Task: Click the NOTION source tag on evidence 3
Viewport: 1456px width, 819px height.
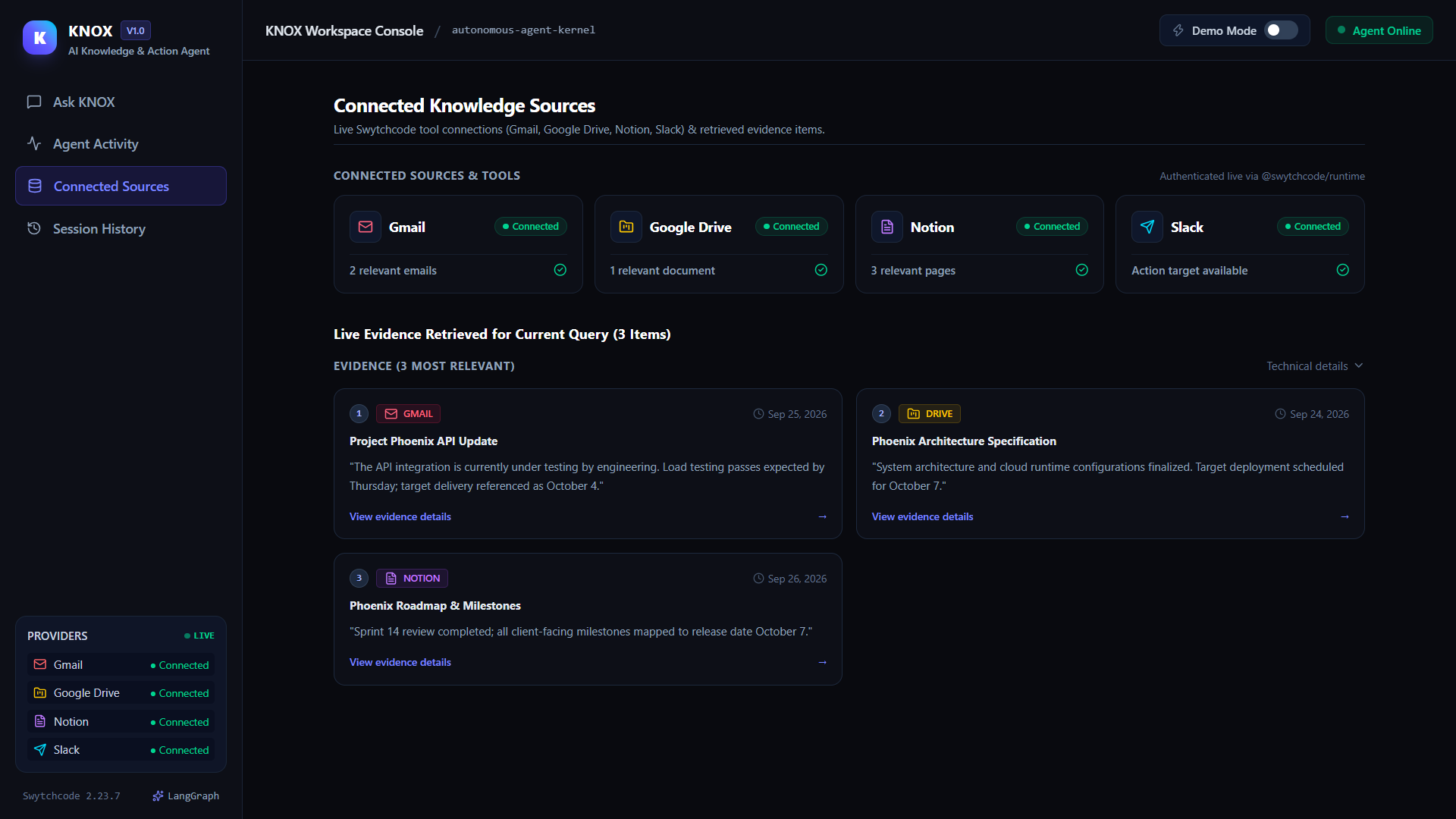Action: click(x=412, y=578)
